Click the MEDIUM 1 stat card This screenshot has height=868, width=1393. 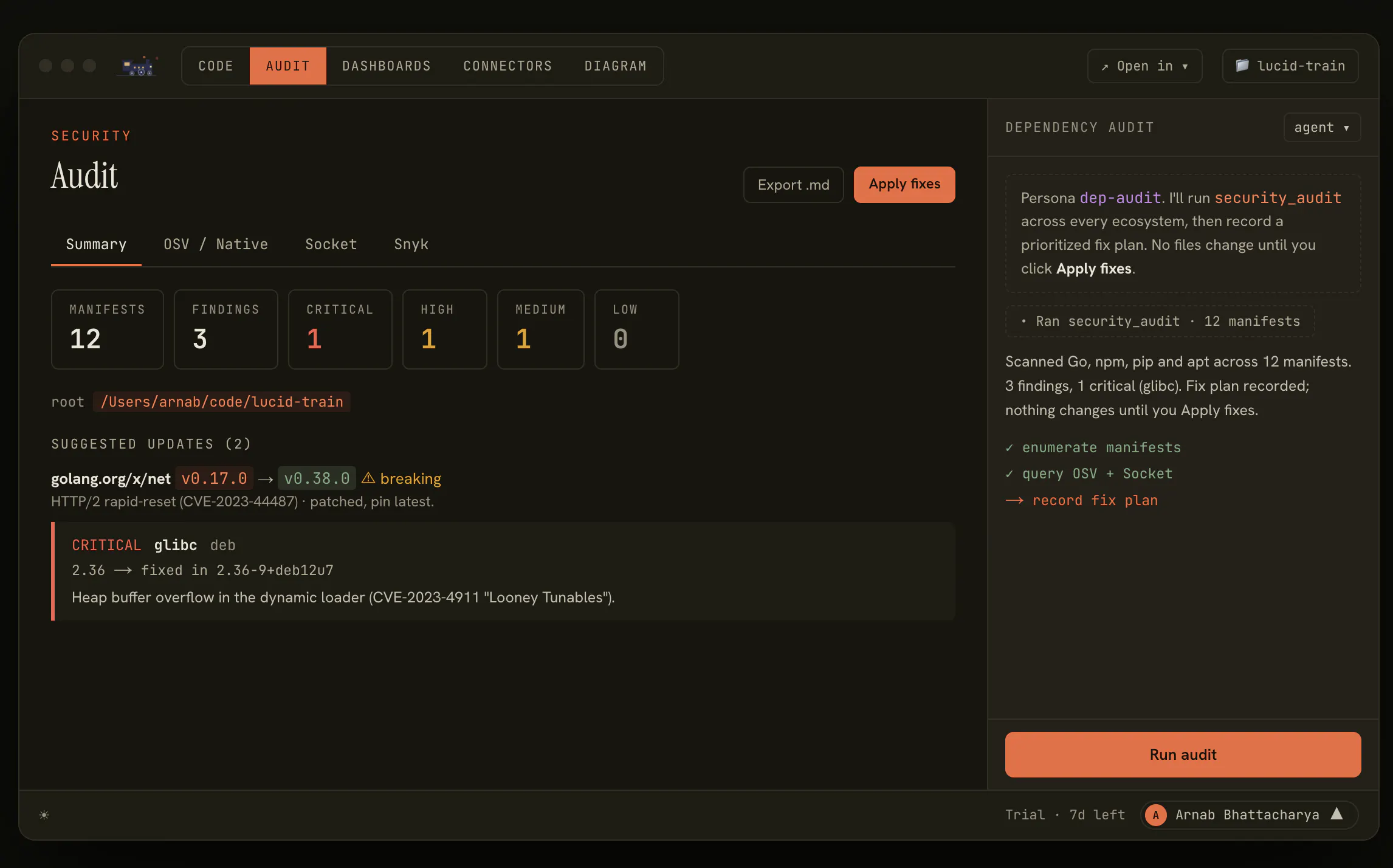pos(541,329)
